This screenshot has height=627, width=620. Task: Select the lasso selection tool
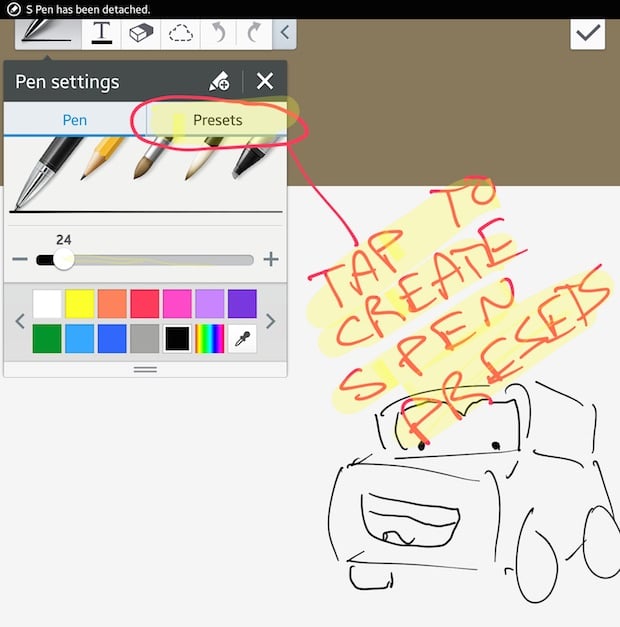click(181, 32)
